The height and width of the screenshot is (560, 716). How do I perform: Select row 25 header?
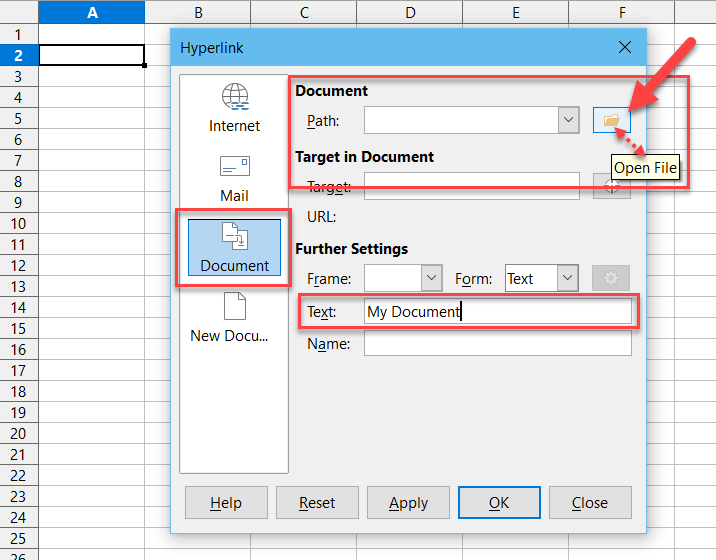point(19,539)
